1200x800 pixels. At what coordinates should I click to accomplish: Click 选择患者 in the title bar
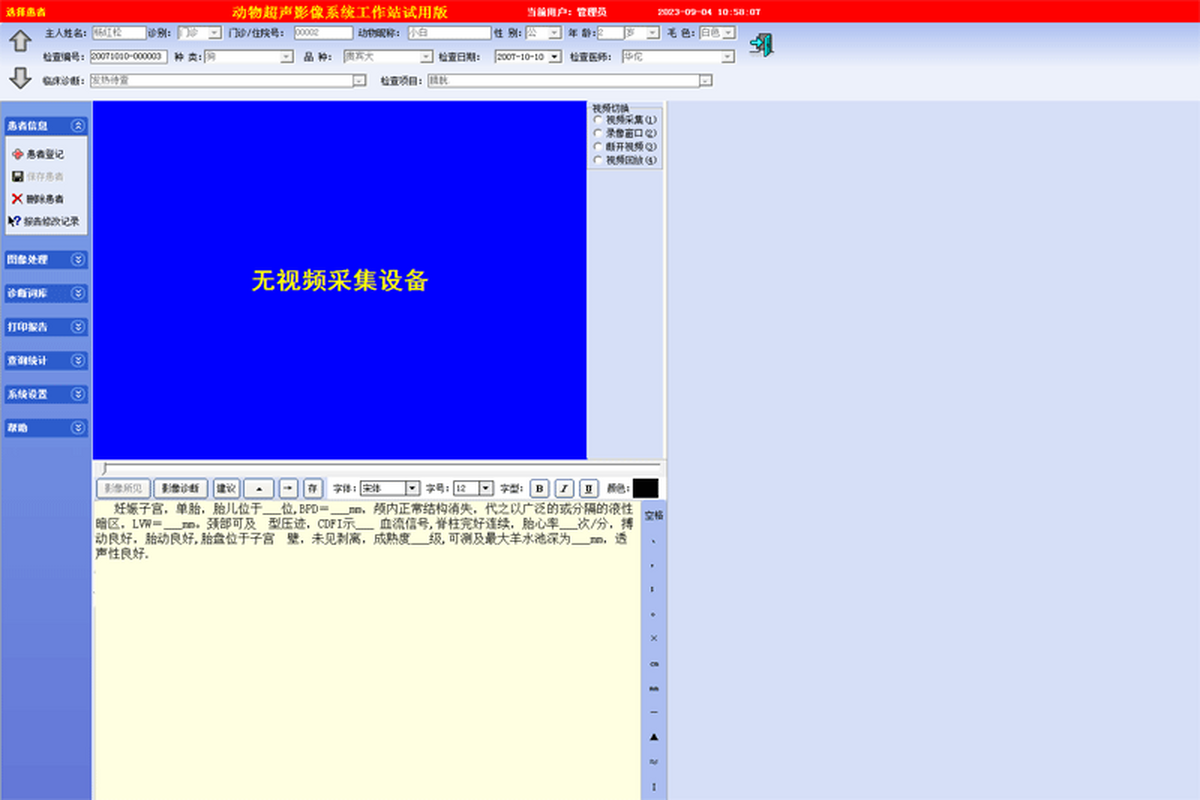click(25, 12)
